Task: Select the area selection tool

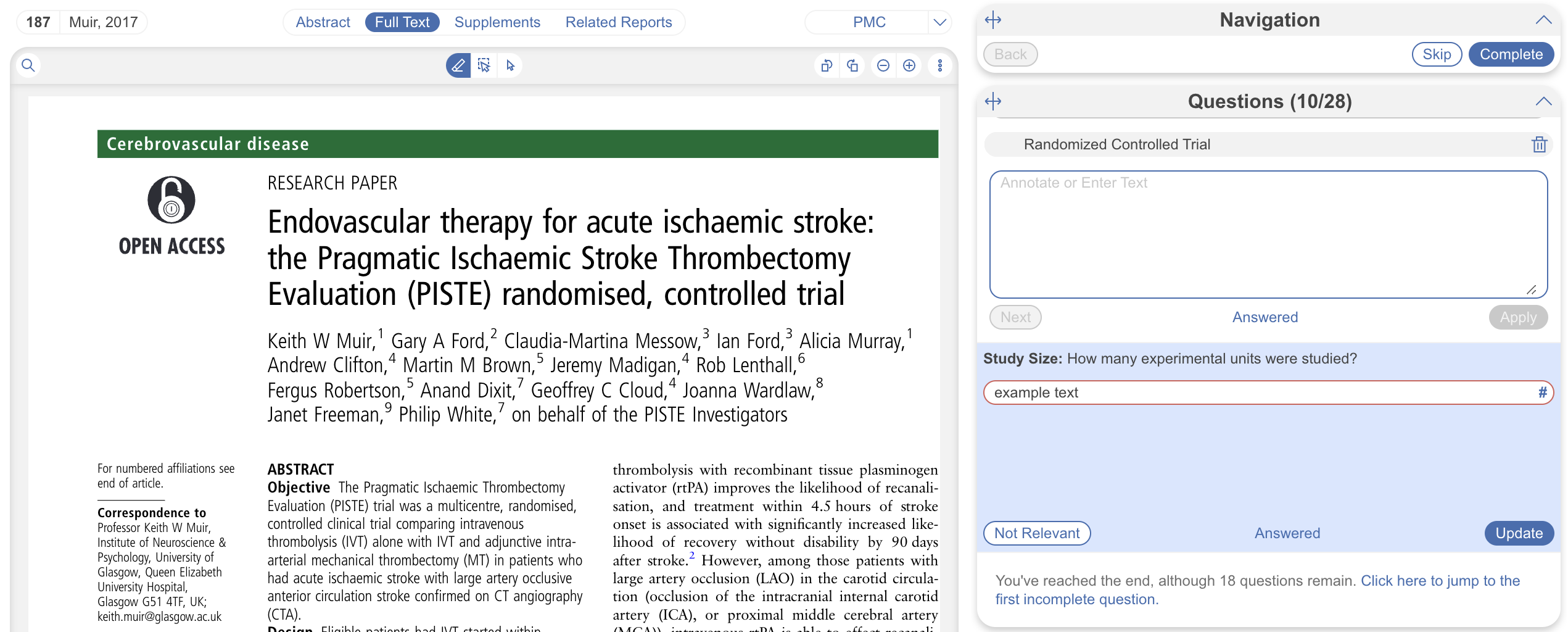Action: [x=484, y=65]
